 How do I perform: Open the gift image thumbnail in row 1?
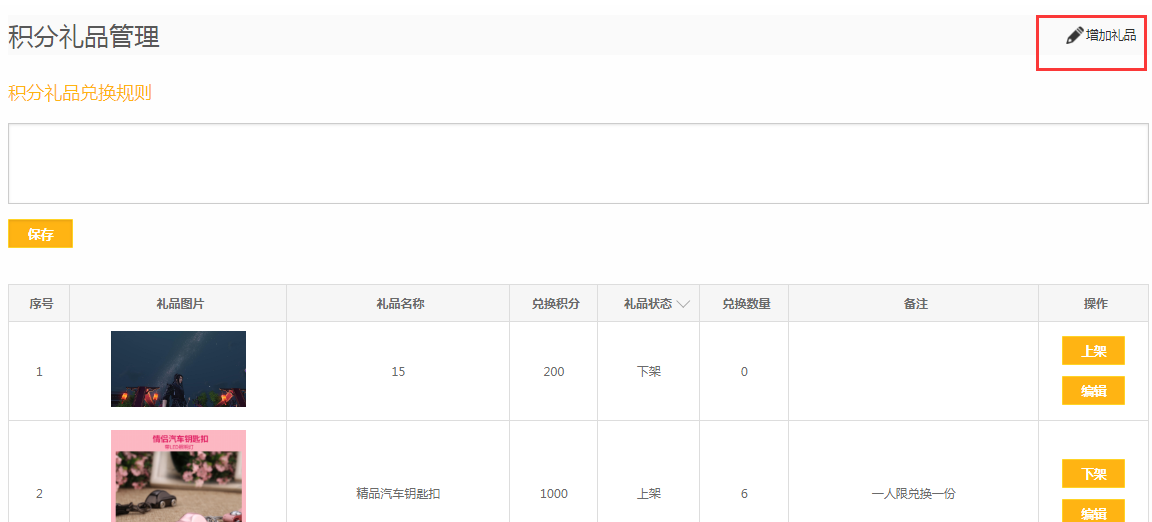pos(178,369)
